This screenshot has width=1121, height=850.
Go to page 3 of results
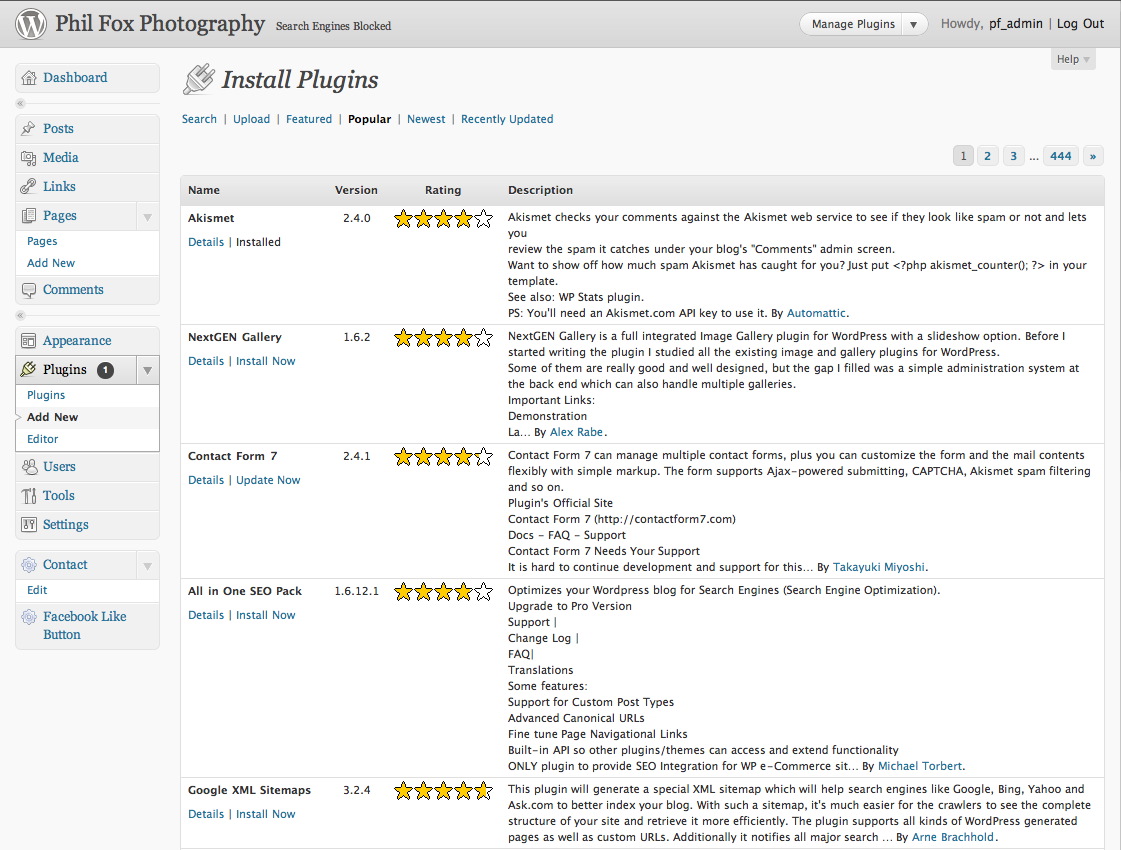click(x=1013, y=156)
